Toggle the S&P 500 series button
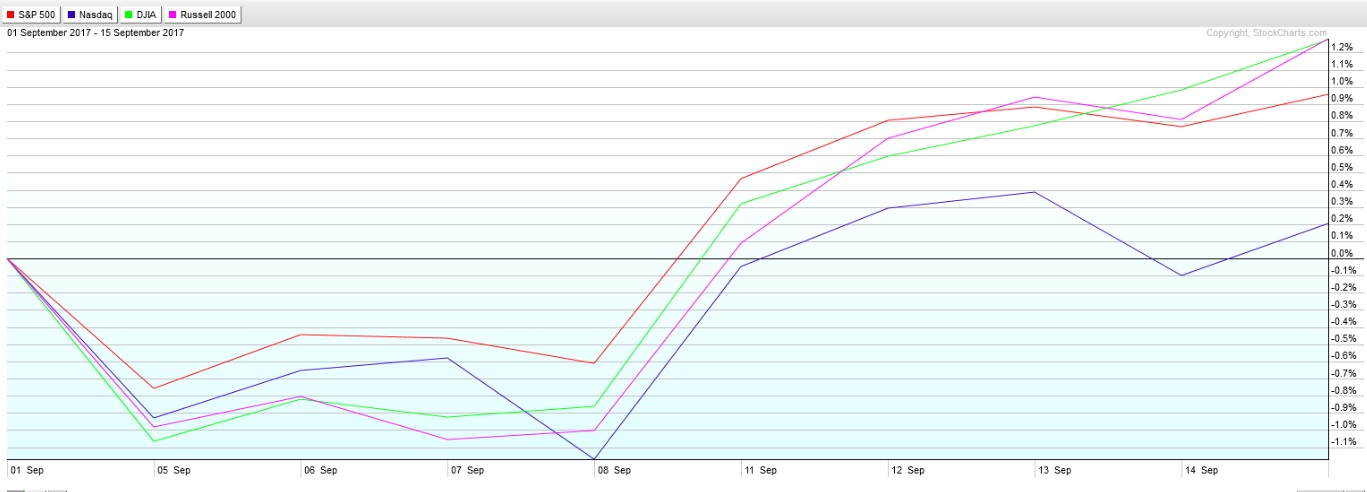 [31, 15]
